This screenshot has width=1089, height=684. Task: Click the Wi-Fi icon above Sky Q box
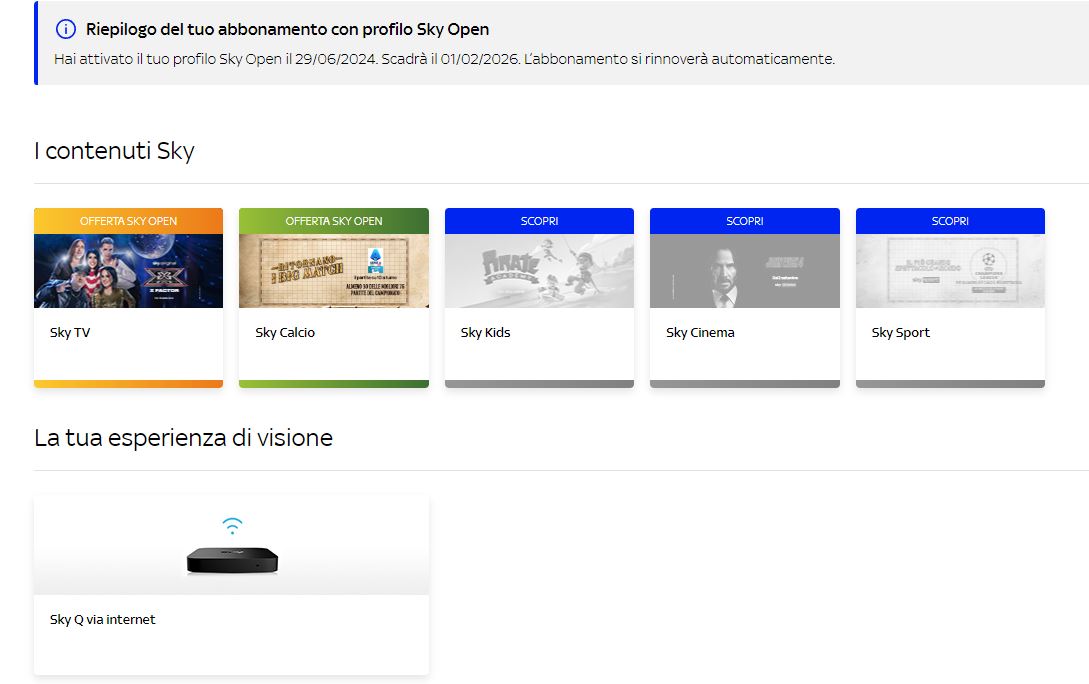click(232, 526)
